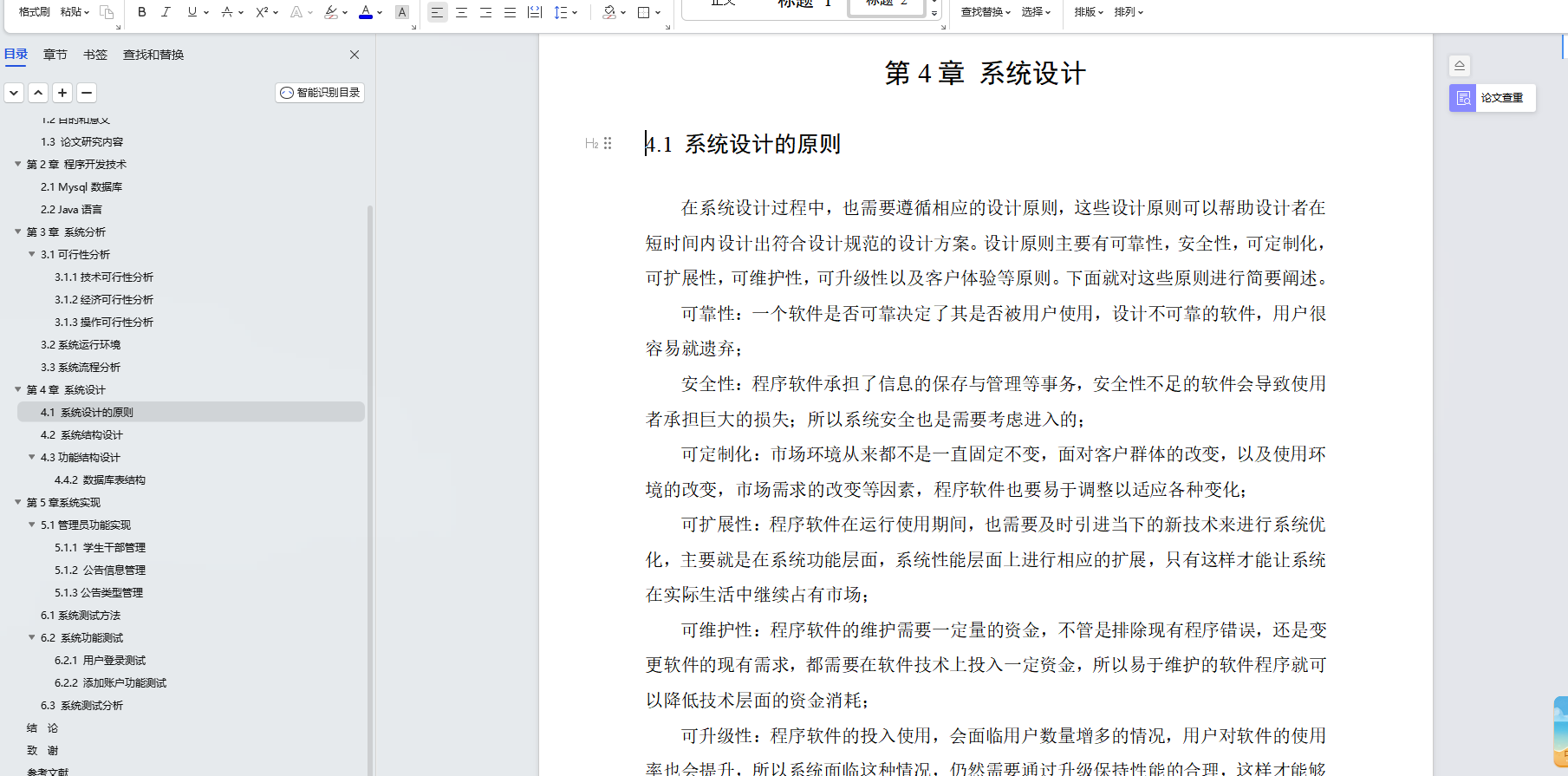1568x776 pixels.
Task: Open highlight color dropdown arrow
Action: point(345,12)
